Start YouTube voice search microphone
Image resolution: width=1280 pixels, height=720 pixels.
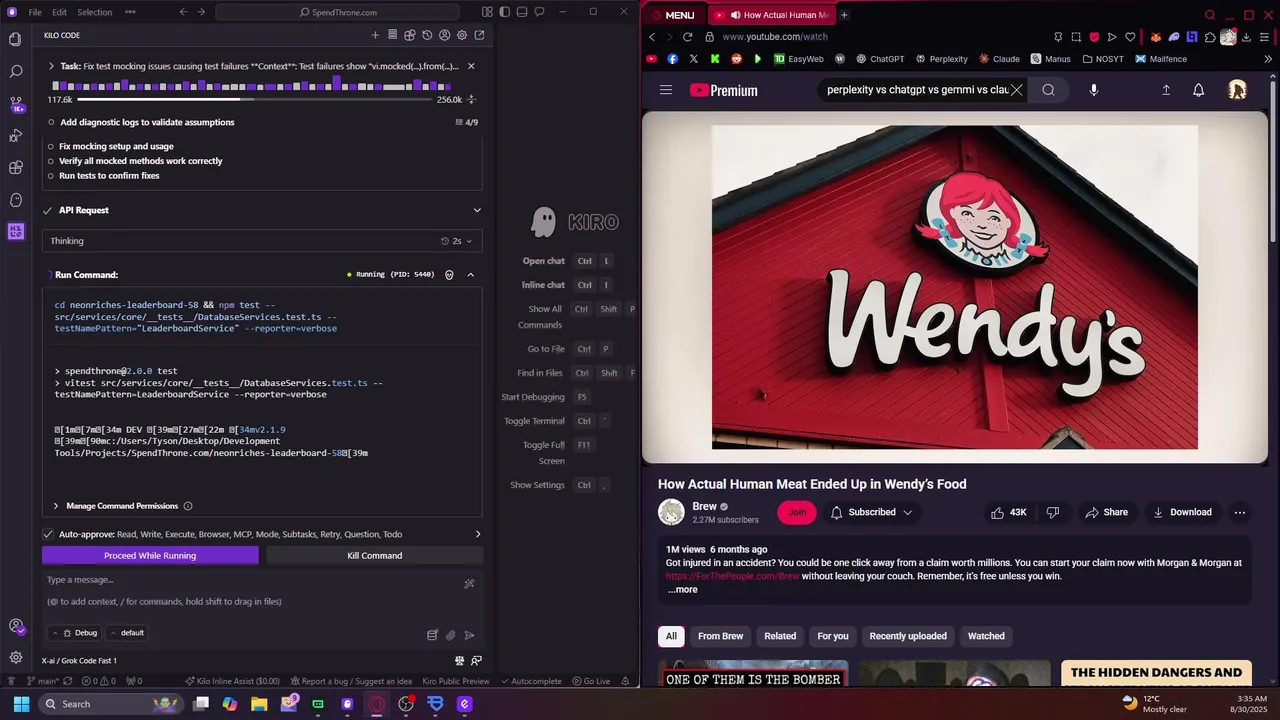pyautogui.click(x=1094, y=90)
